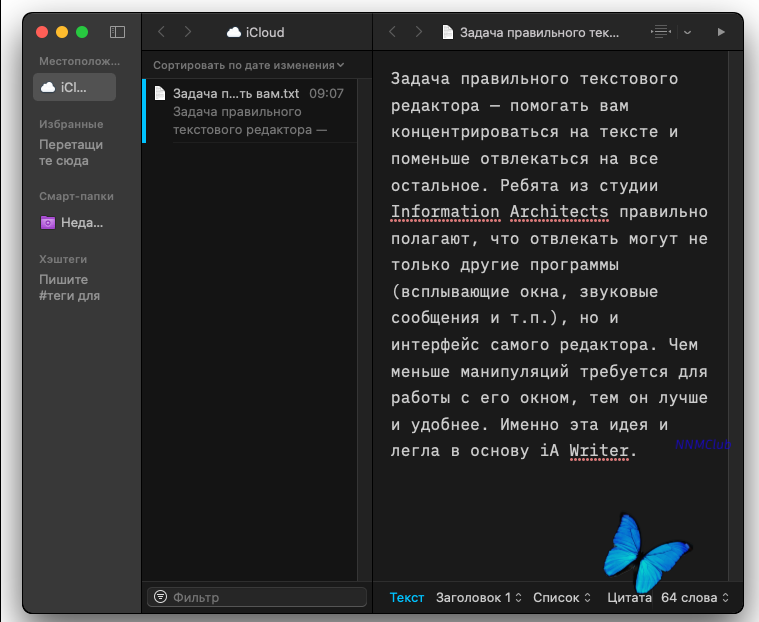Click the underlined word Architects in the text
Screen dimensions: 759x622
pos(559,212)
